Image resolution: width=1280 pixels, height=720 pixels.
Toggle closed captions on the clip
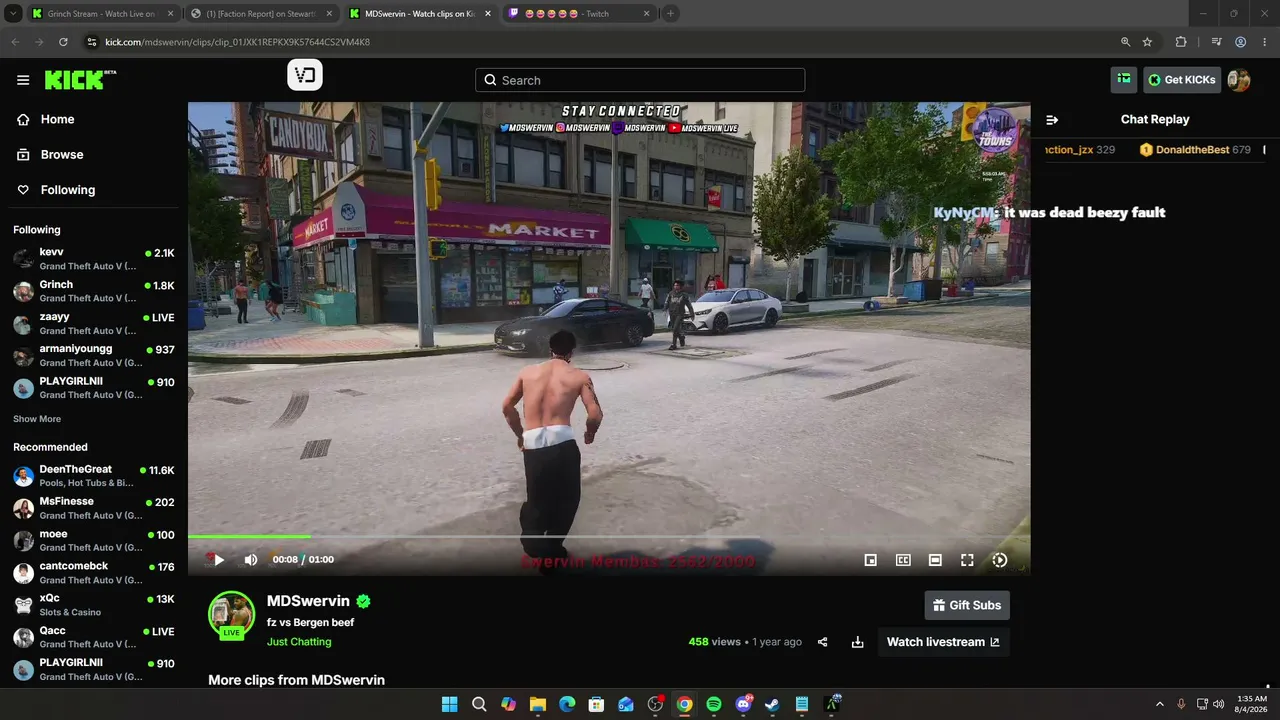903,560
